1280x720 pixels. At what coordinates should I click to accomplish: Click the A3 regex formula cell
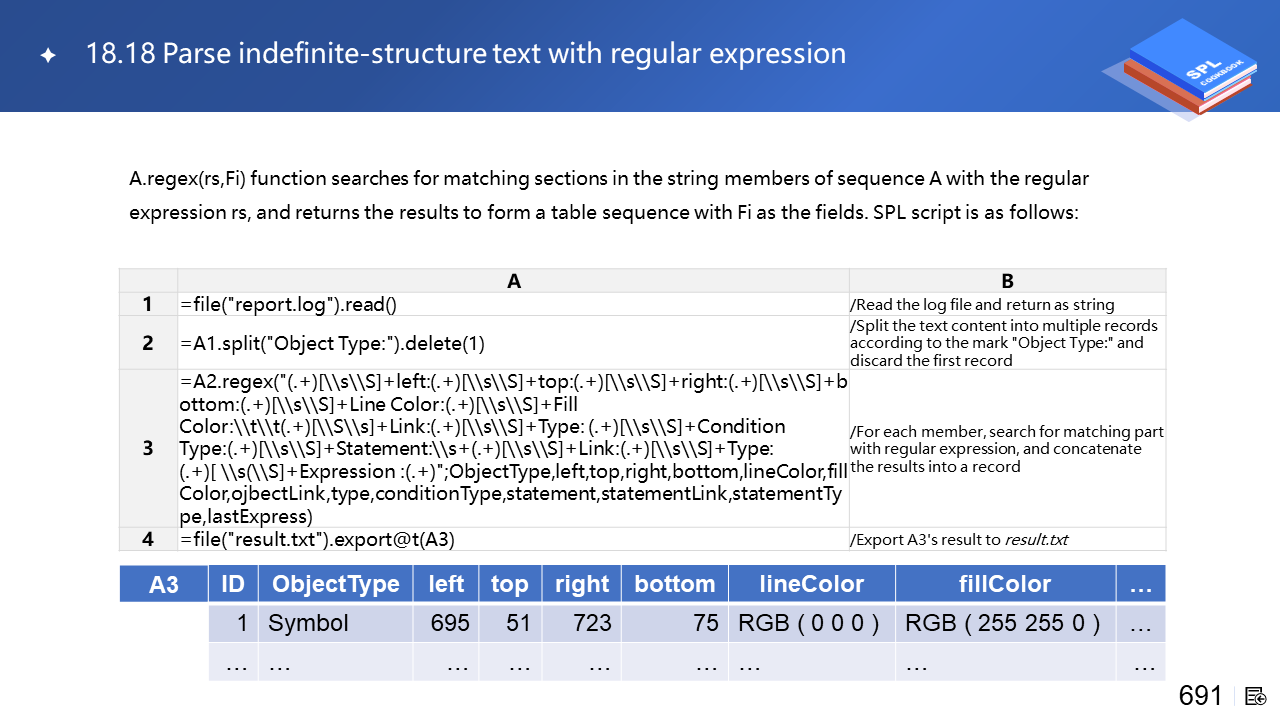[x=513, y=448]
